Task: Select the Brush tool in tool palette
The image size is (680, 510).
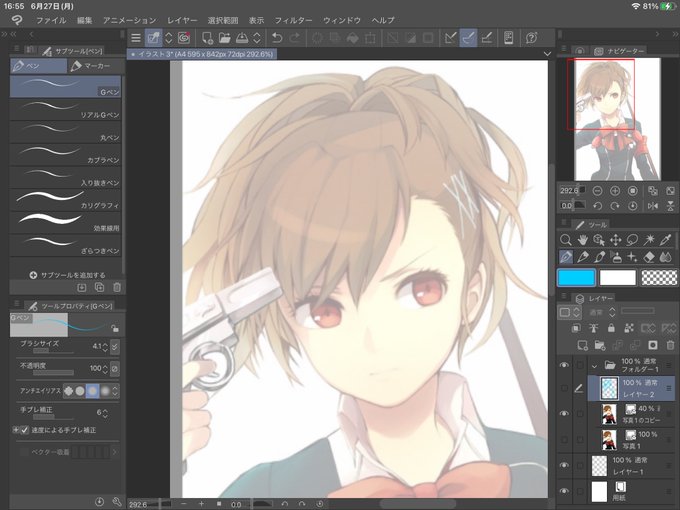Action: click(599, 257)
